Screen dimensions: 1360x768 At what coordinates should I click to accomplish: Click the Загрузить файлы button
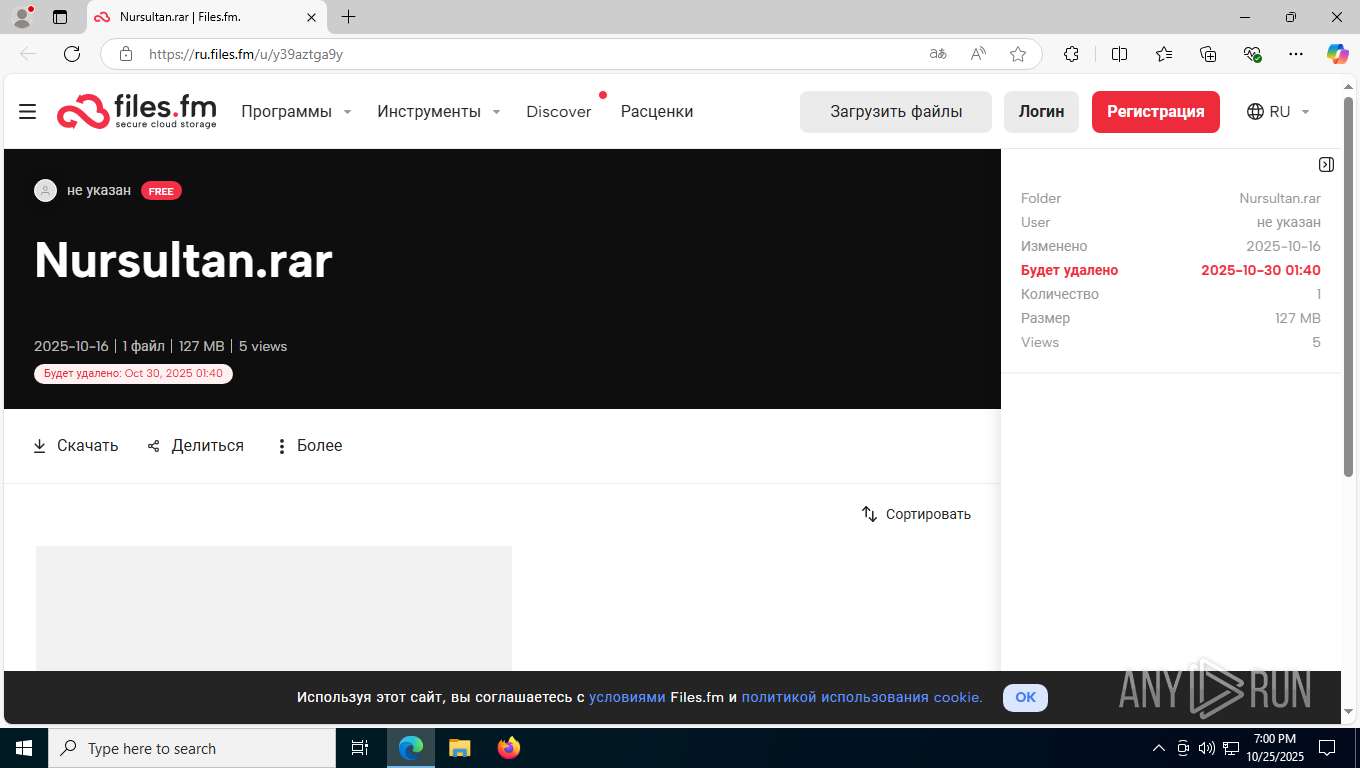click(x=896, y=112)
